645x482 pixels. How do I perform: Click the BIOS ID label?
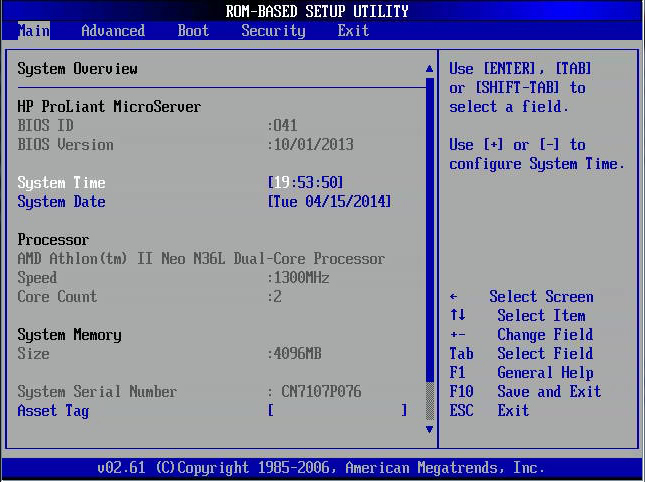[45, 125]
